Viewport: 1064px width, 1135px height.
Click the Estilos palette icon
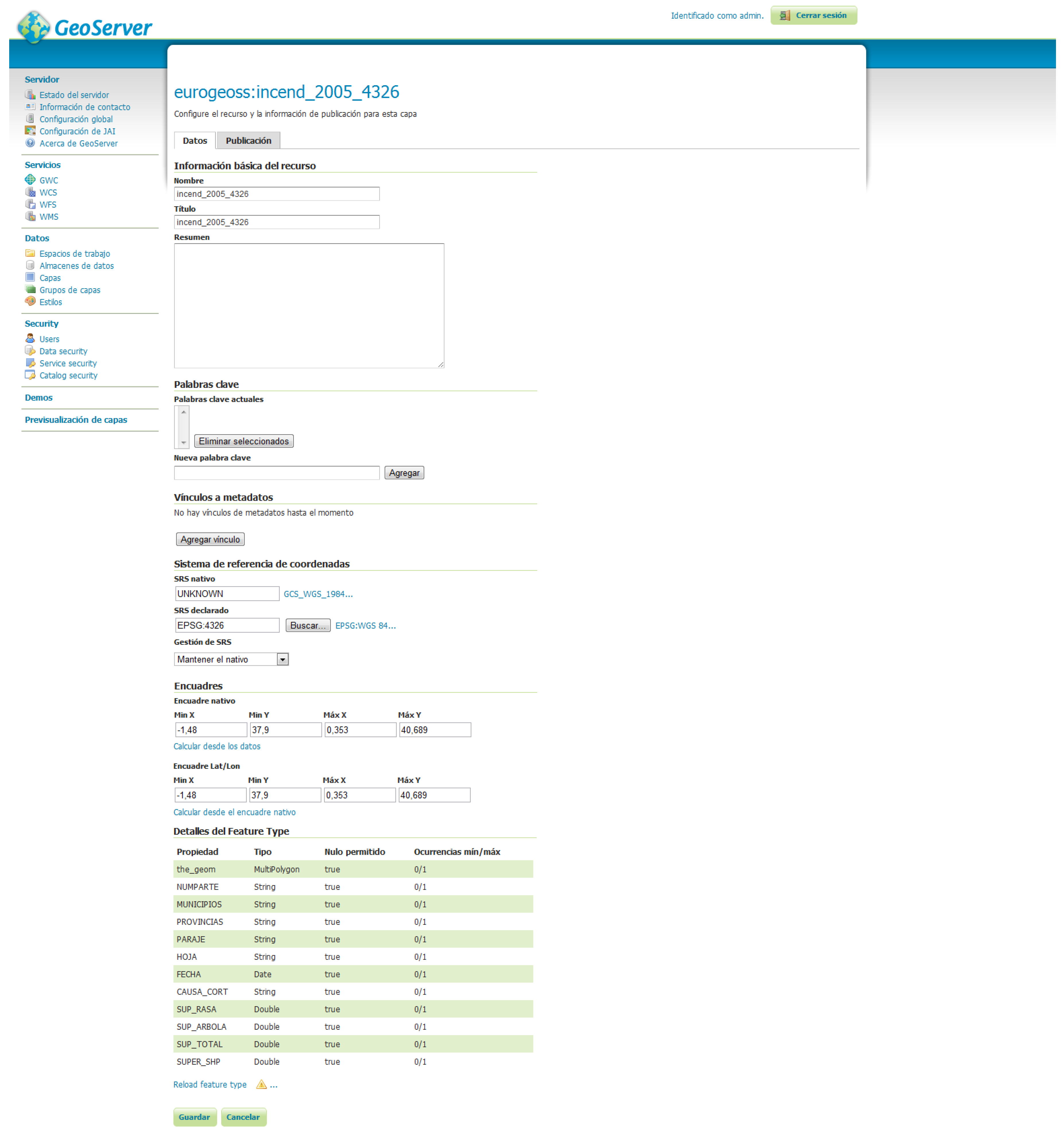[30, 302]
